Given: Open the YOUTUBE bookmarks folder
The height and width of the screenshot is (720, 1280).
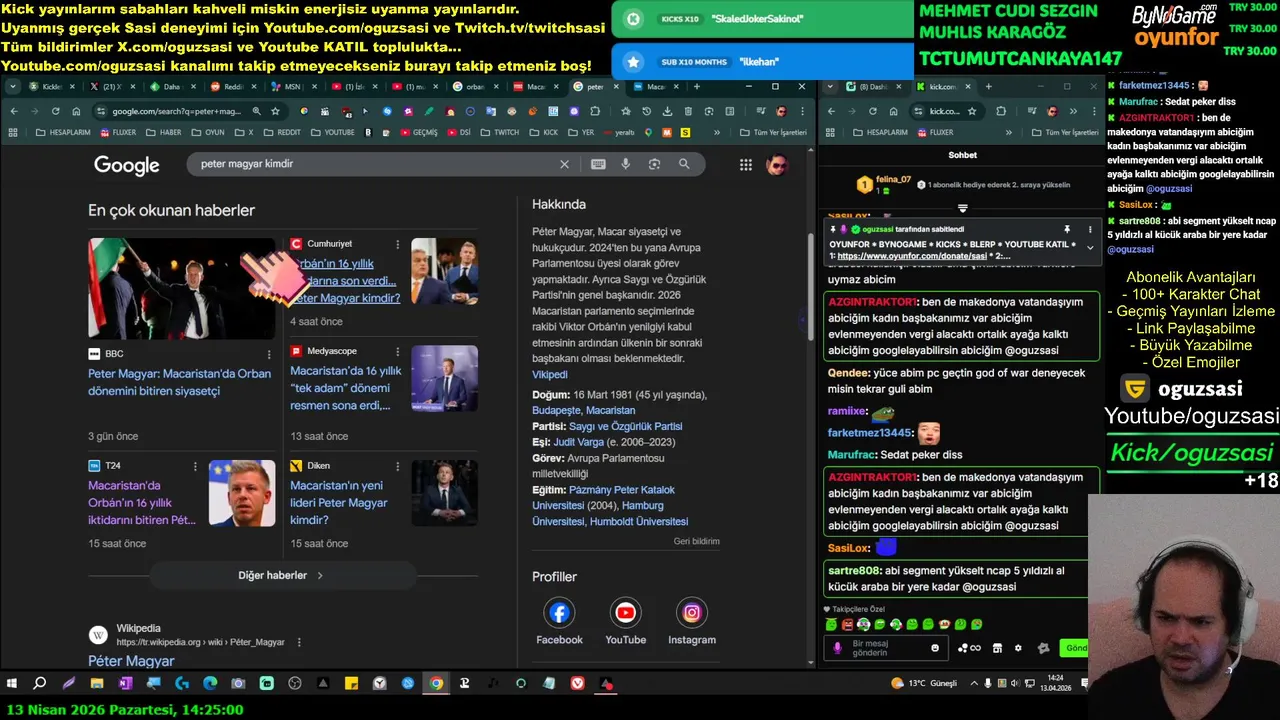Looking at the screenshot, I should click(332, 132).
